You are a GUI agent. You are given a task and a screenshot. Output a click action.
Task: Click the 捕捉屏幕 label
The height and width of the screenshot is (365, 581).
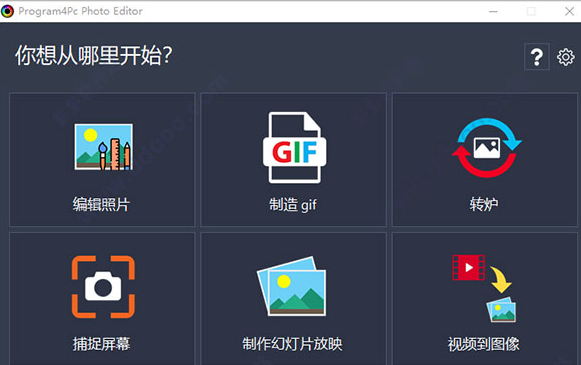pyautogui.click(x=101, y=344)
